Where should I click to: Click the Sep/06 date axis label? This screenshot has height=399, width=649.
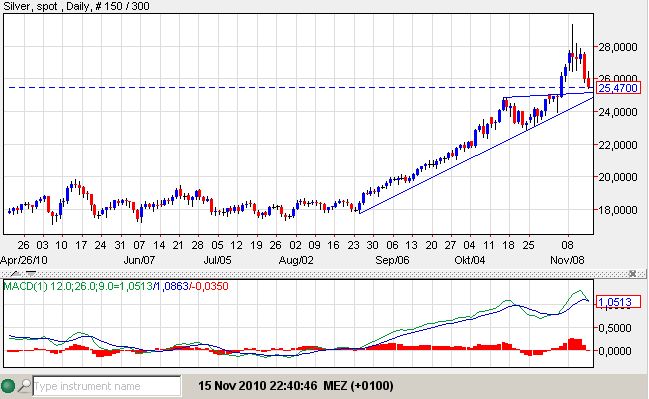tap(392, 260)
